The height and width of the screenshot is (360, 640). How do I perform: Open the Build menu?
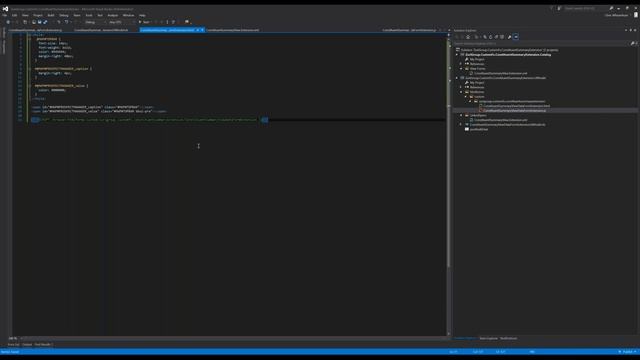pyautogui.click(x=51, y=15)
